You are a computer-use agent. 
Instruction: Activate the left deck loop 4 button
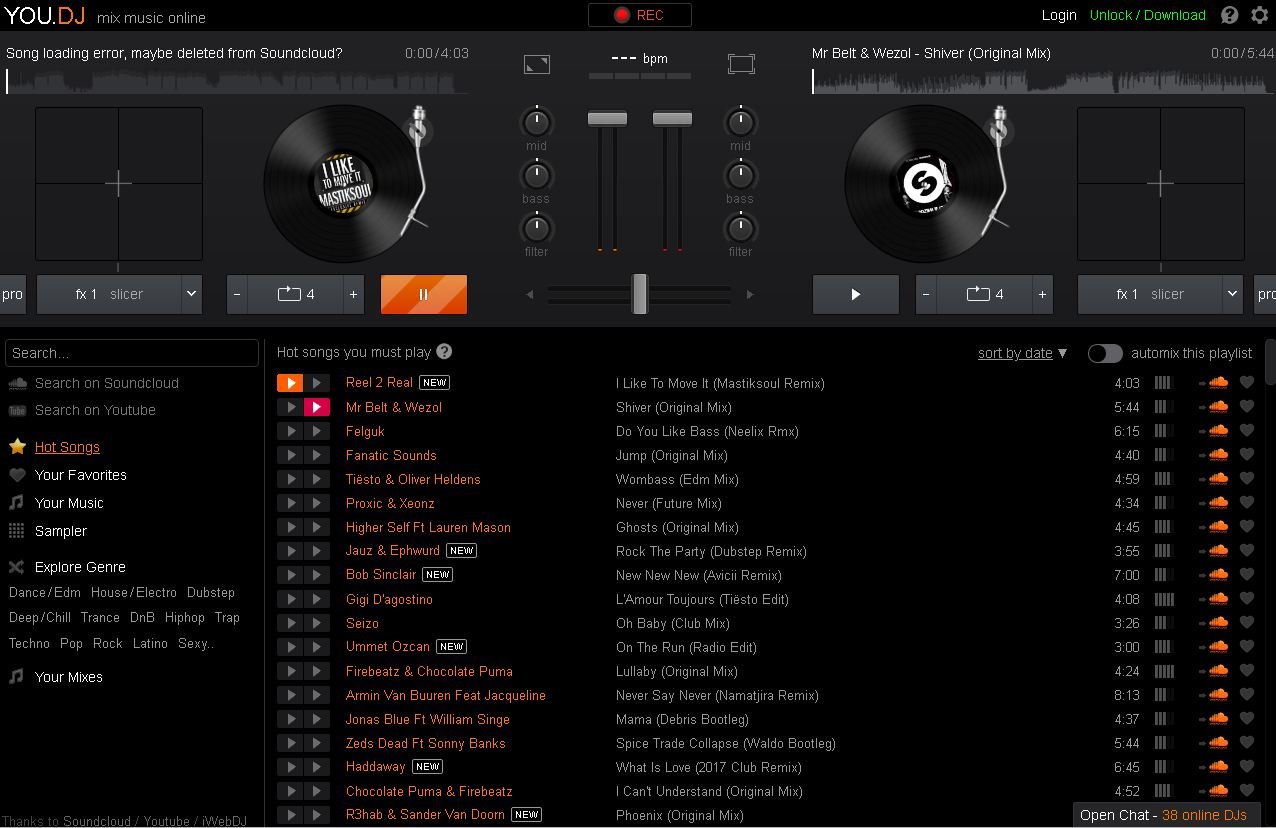295,294
